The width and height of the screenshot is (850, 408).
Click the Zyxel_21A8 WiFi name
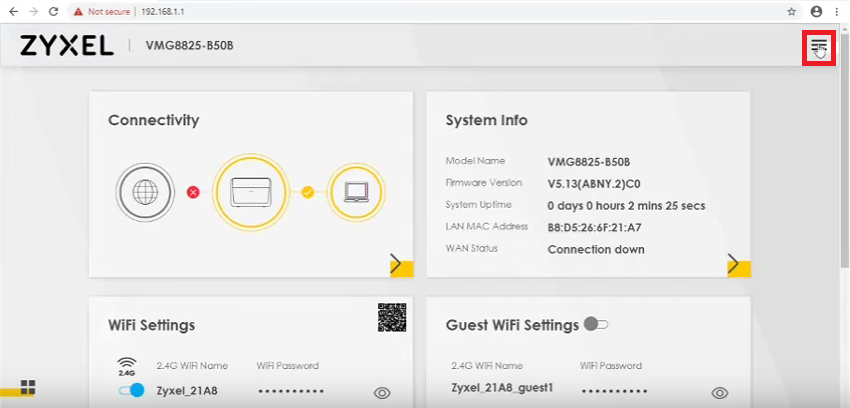(187, 390)
